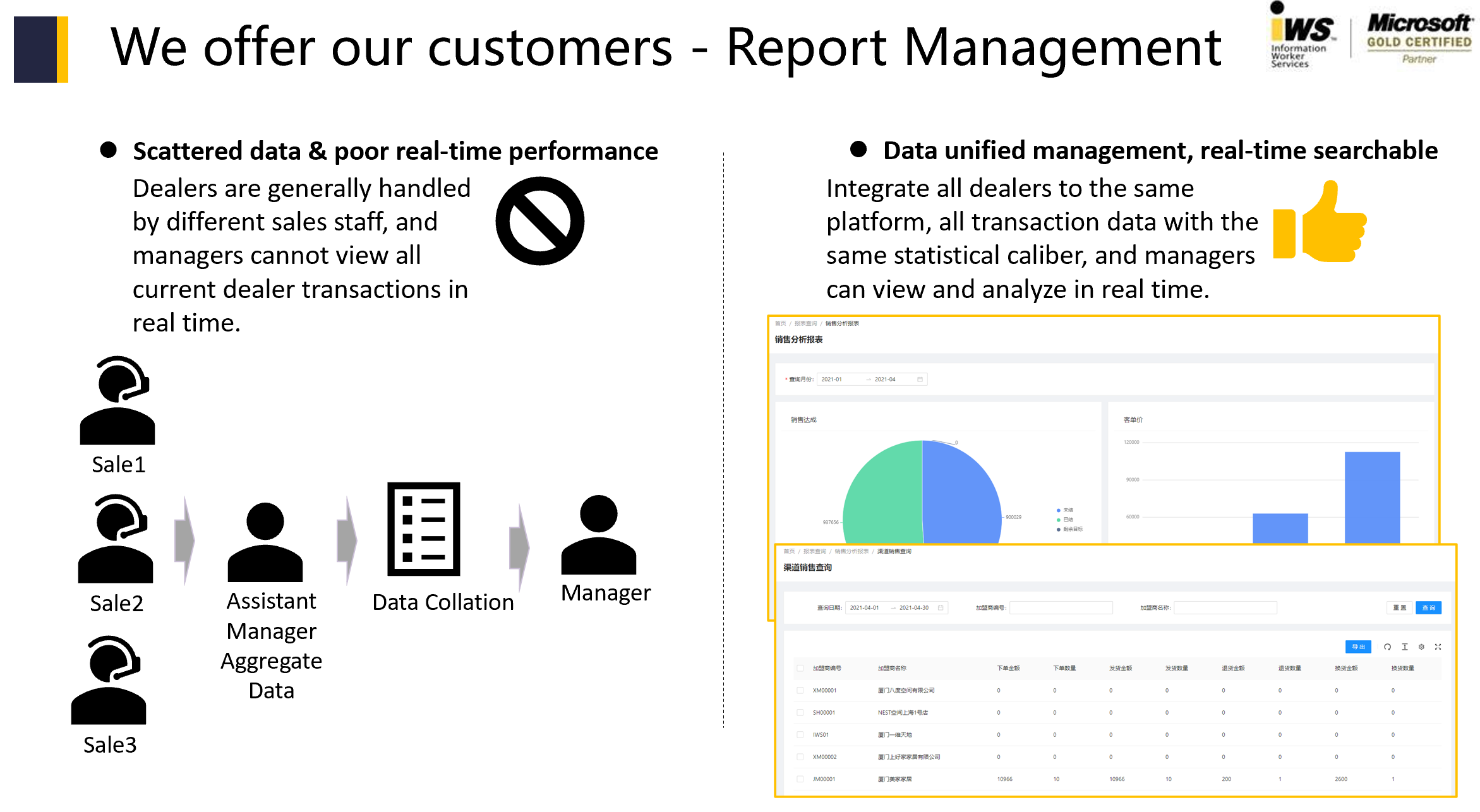Click calendar icon in 查询日期 date range
Image resolution: width=1480 pixels, height=812 pixels.
(x=941, y=608)
